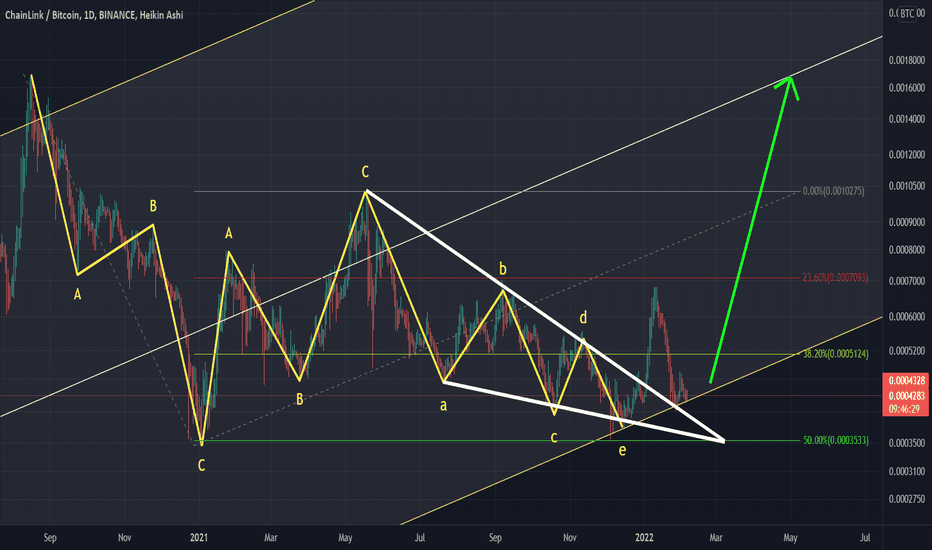Click the 0.0005200 price axis label
The width and height of the screenshot is (932, 550).
pos(907,351)
